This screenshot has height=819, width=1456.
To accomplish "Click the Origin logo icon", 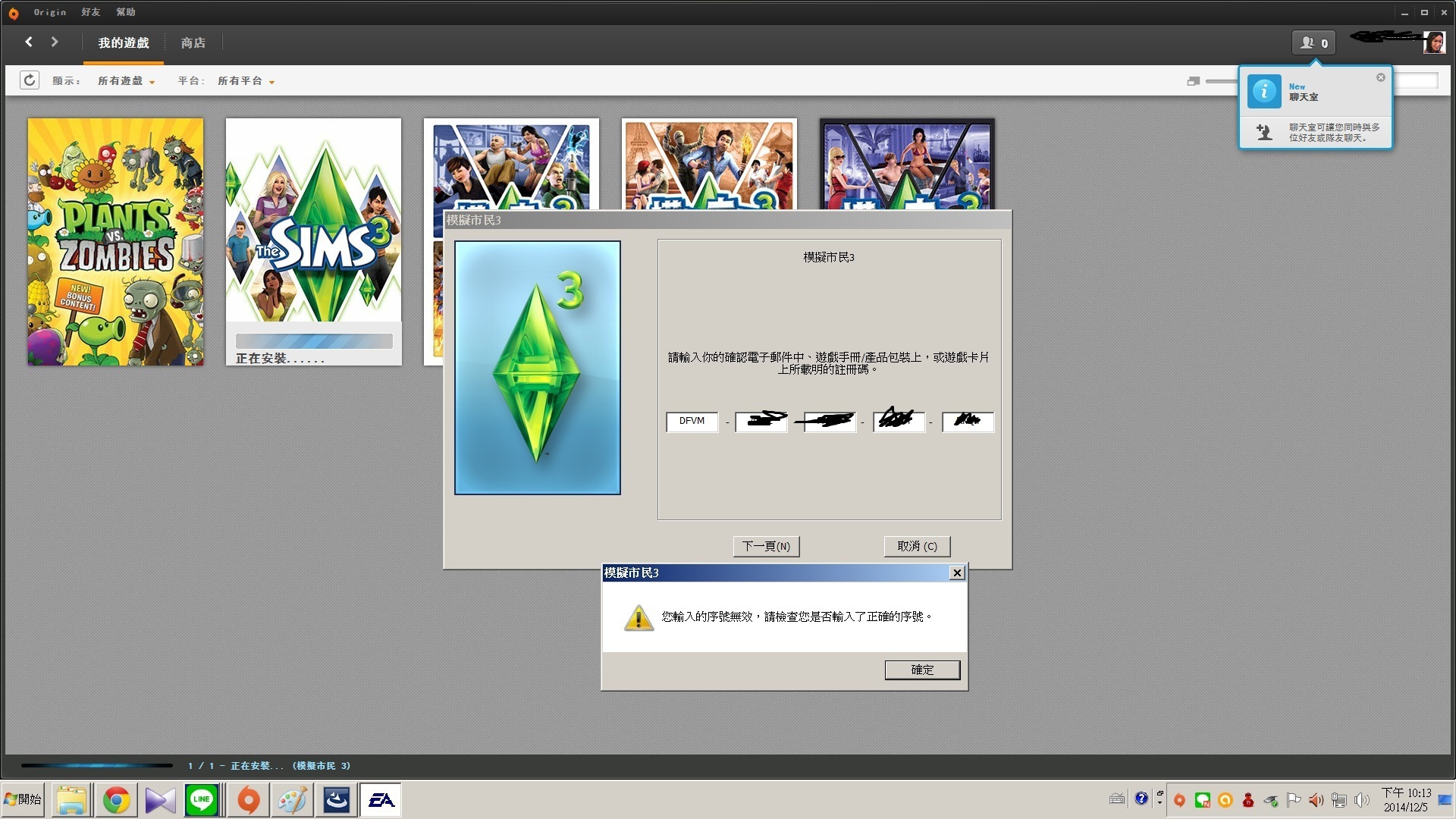I will [x=13, y=13].
